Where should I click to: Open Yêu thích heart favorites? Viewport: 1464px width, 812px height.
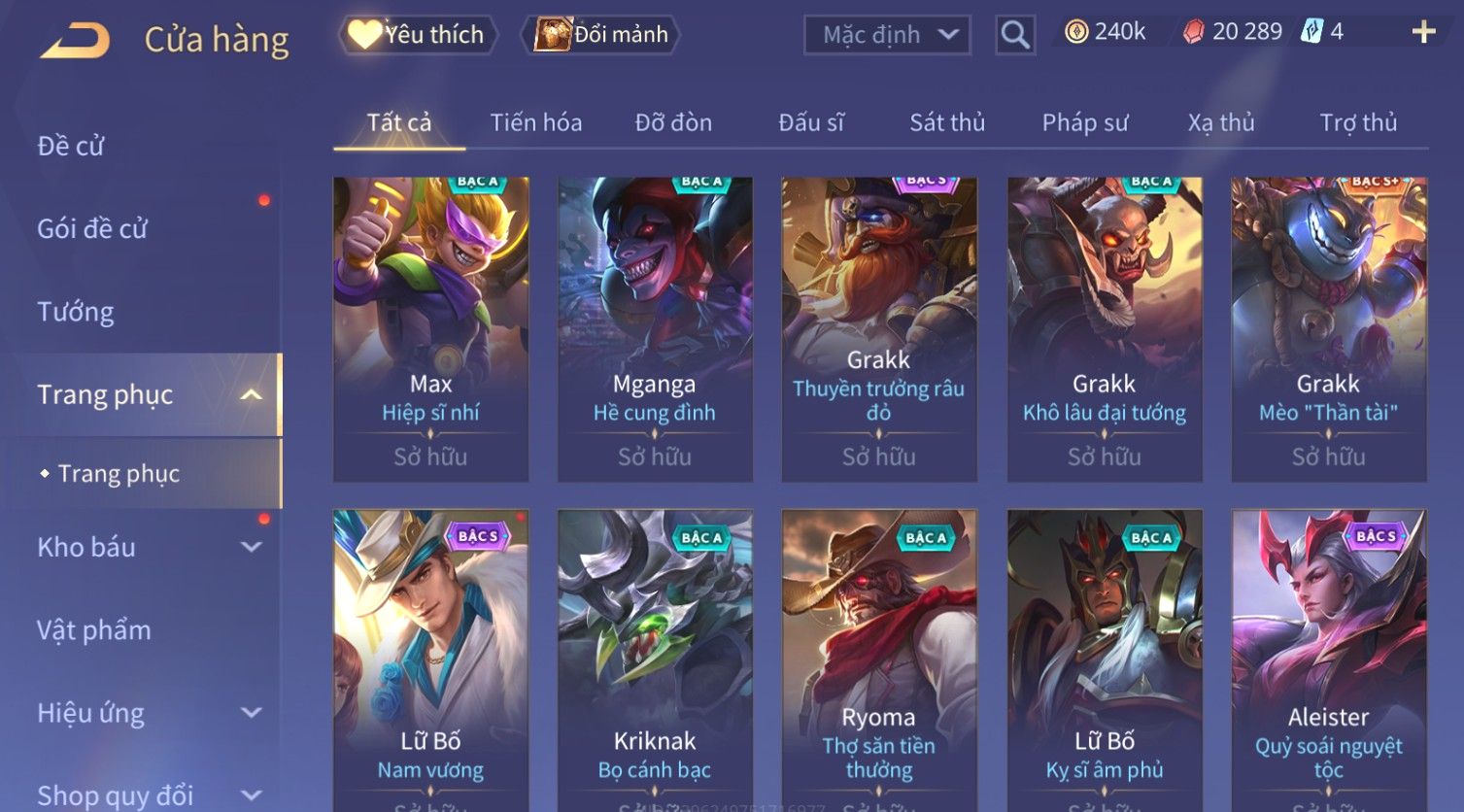click(x=418, y=35)
